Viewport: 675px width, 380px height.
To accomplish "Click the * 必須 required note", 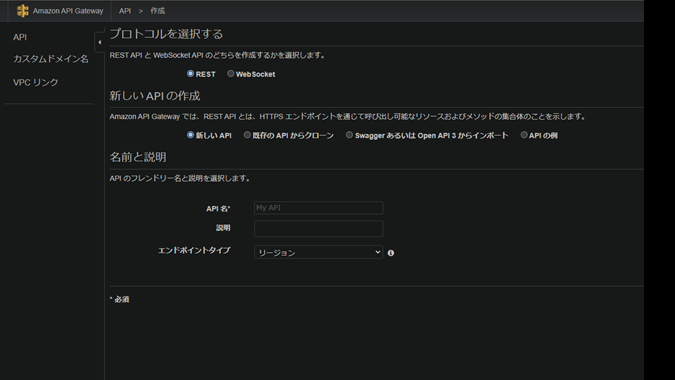I will point(119,299).
